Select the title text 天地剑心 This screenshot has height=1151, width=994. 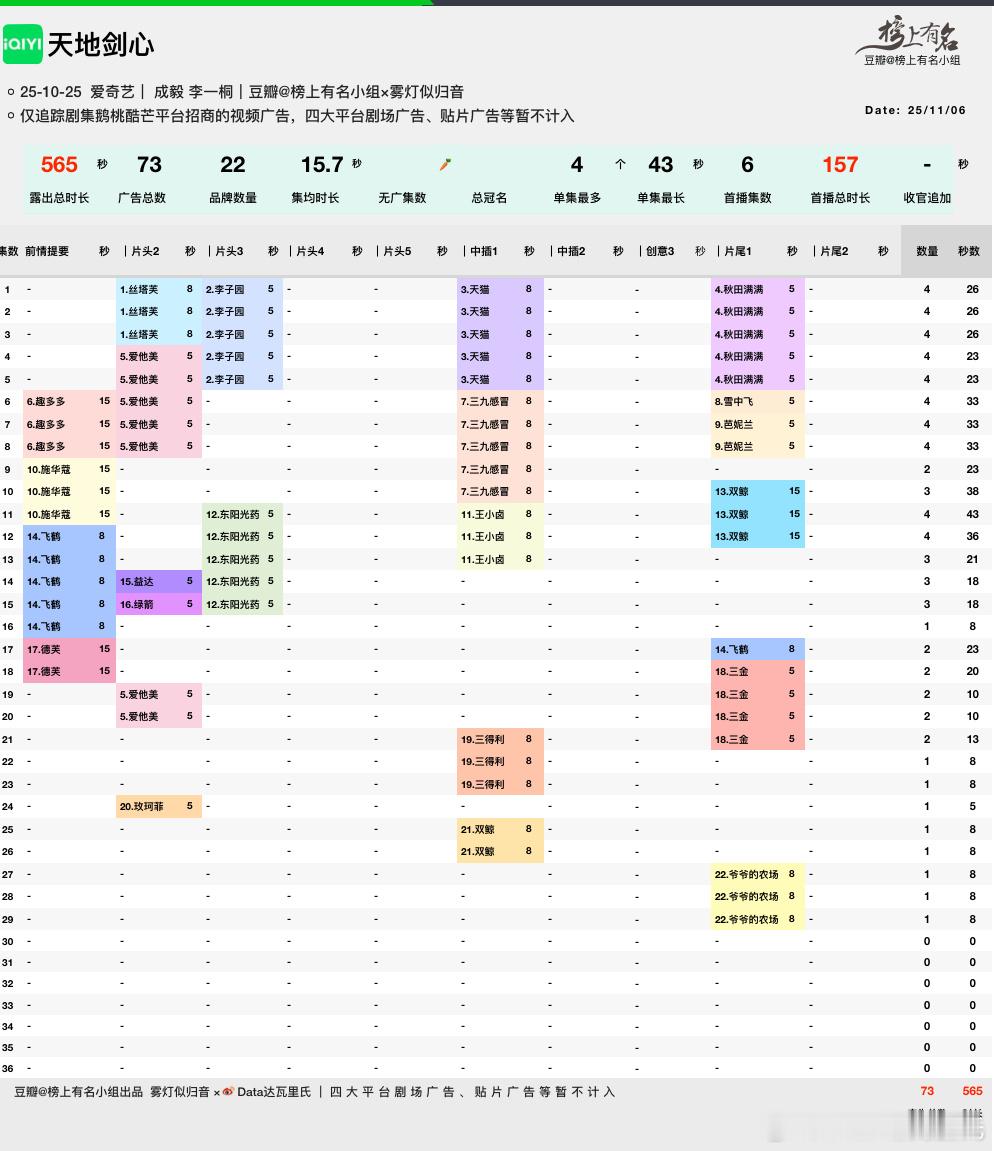click(101, 45)
